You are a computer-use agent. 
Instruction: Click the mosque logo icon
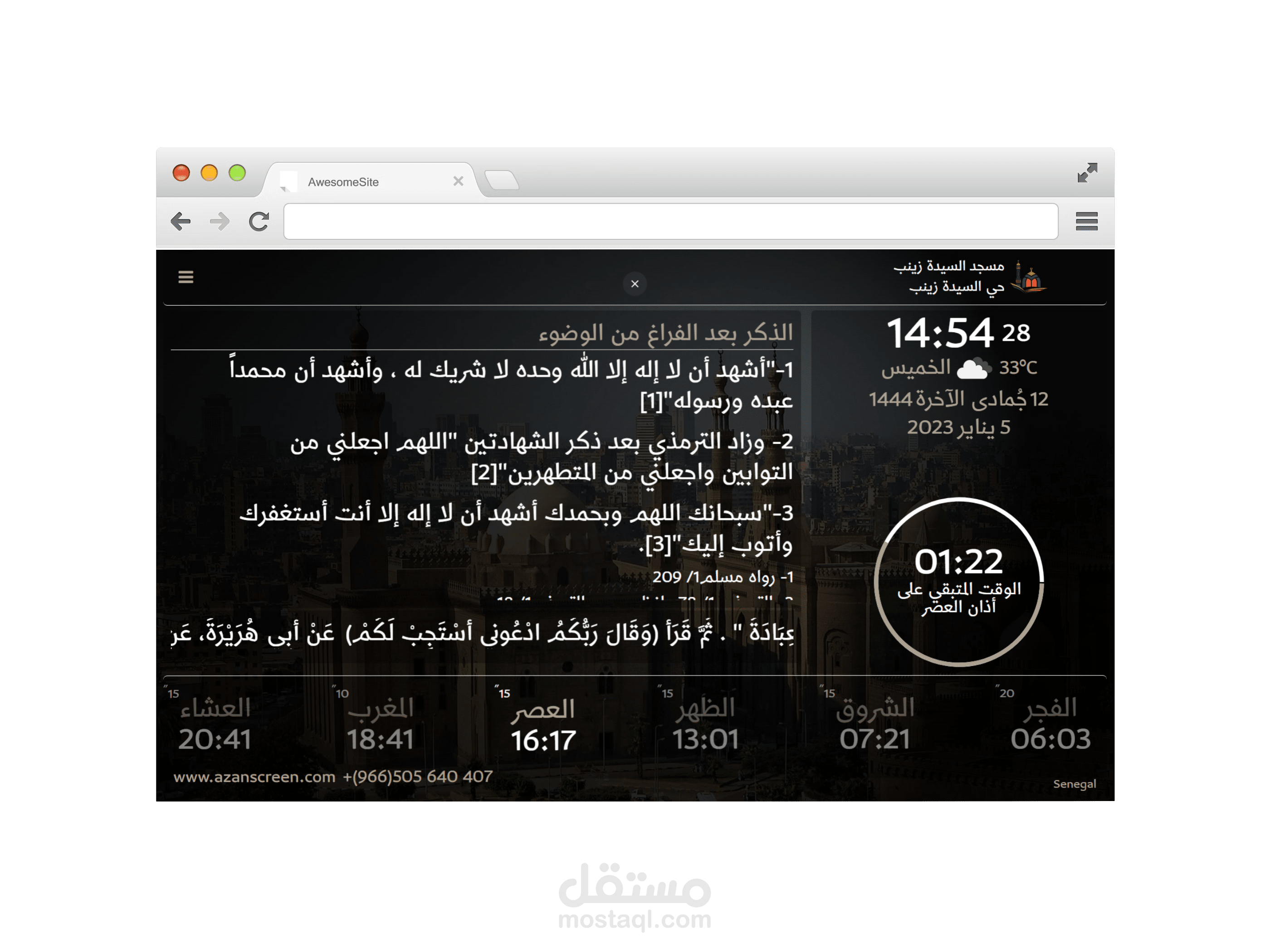1029,277
